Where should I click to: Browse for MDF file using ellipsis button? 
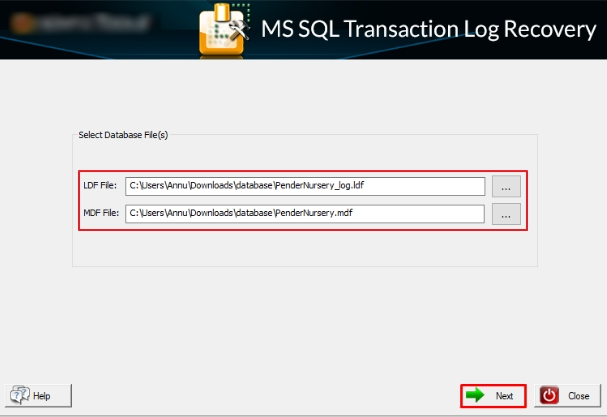506,214
